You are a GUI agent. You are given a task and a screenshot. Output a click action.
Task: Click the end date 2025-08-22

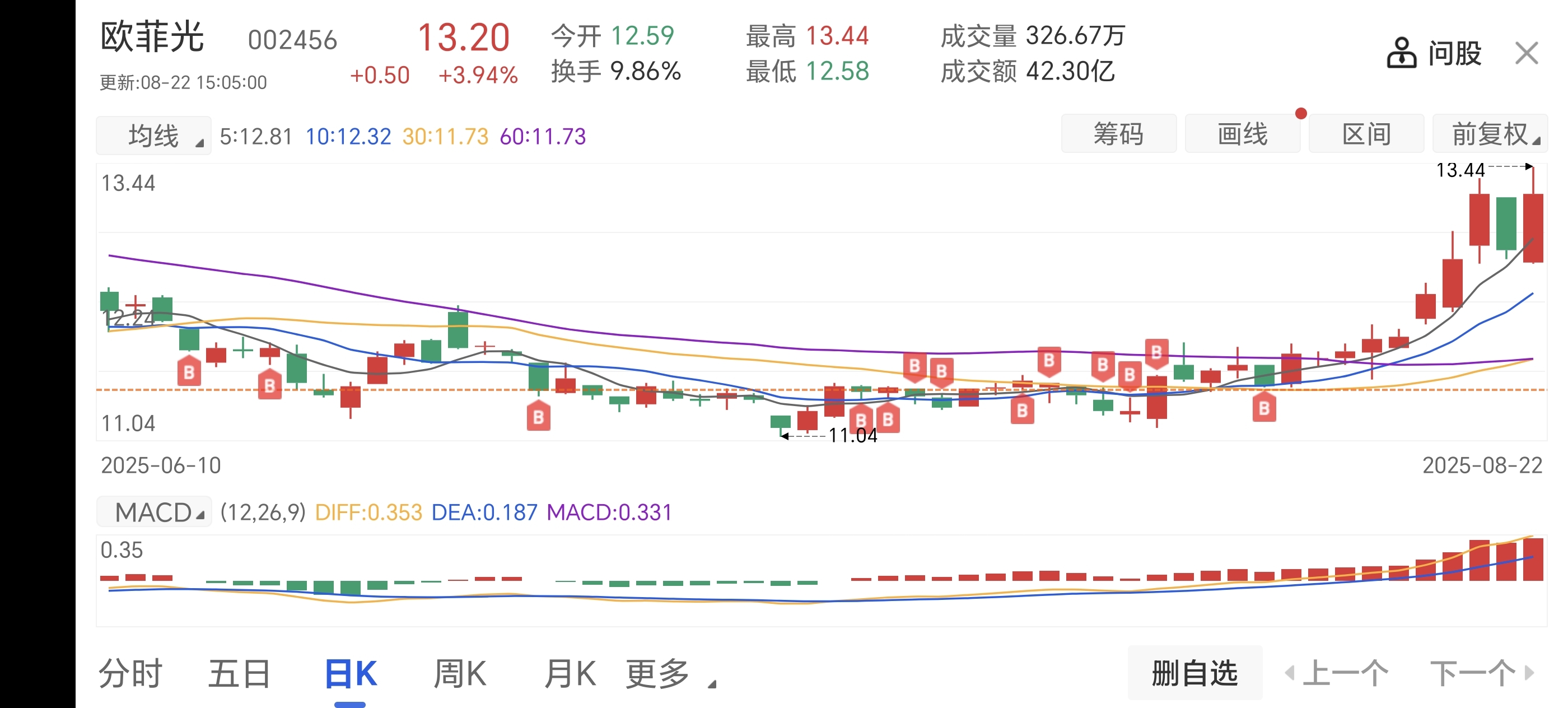pyautogui.click(x=1482, y=465)
